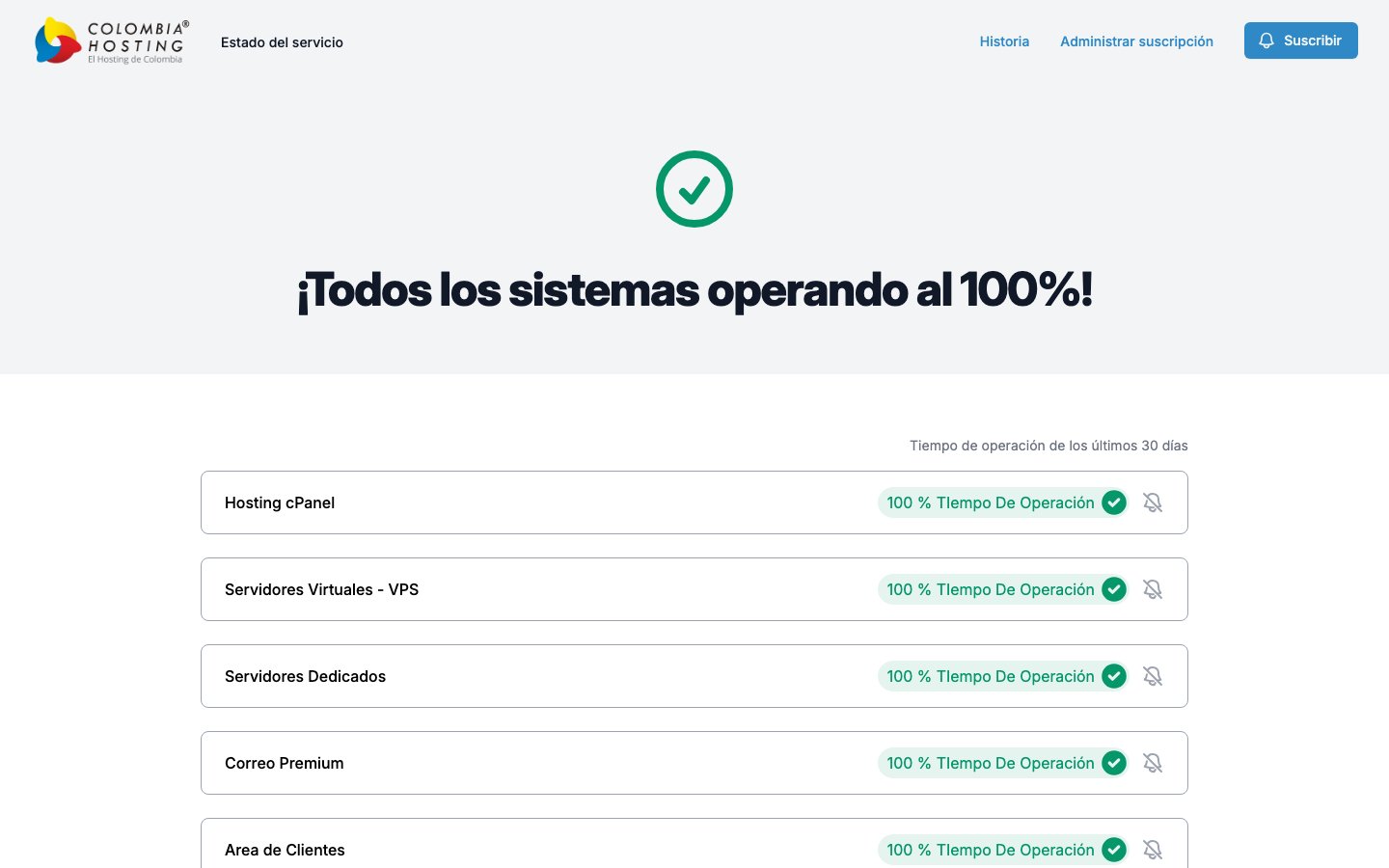1389x868 pixels.
Task: Click the Estado del servicio title
Action: tap(282, 42)
